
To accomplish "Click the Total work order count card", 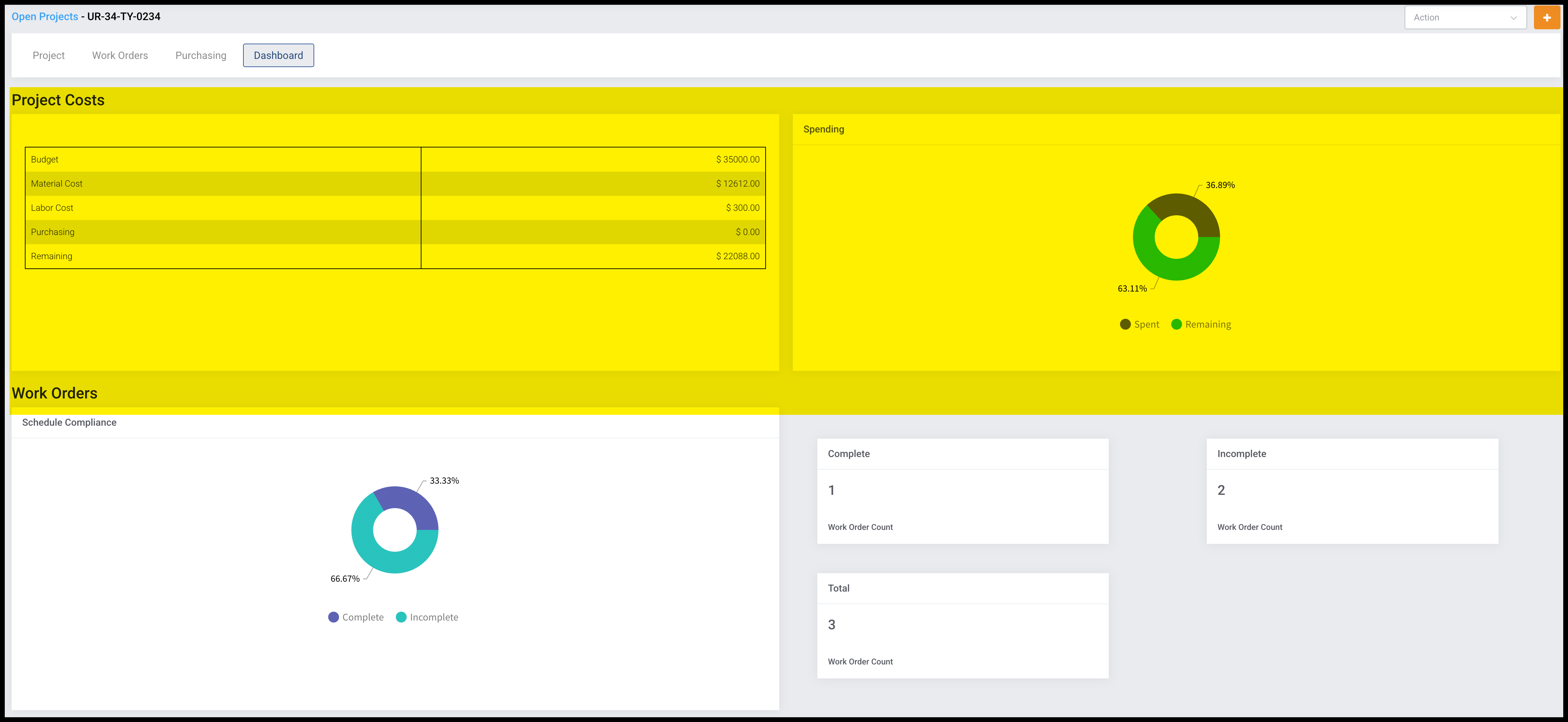I will pyautogui.click(x=962, y=626).
